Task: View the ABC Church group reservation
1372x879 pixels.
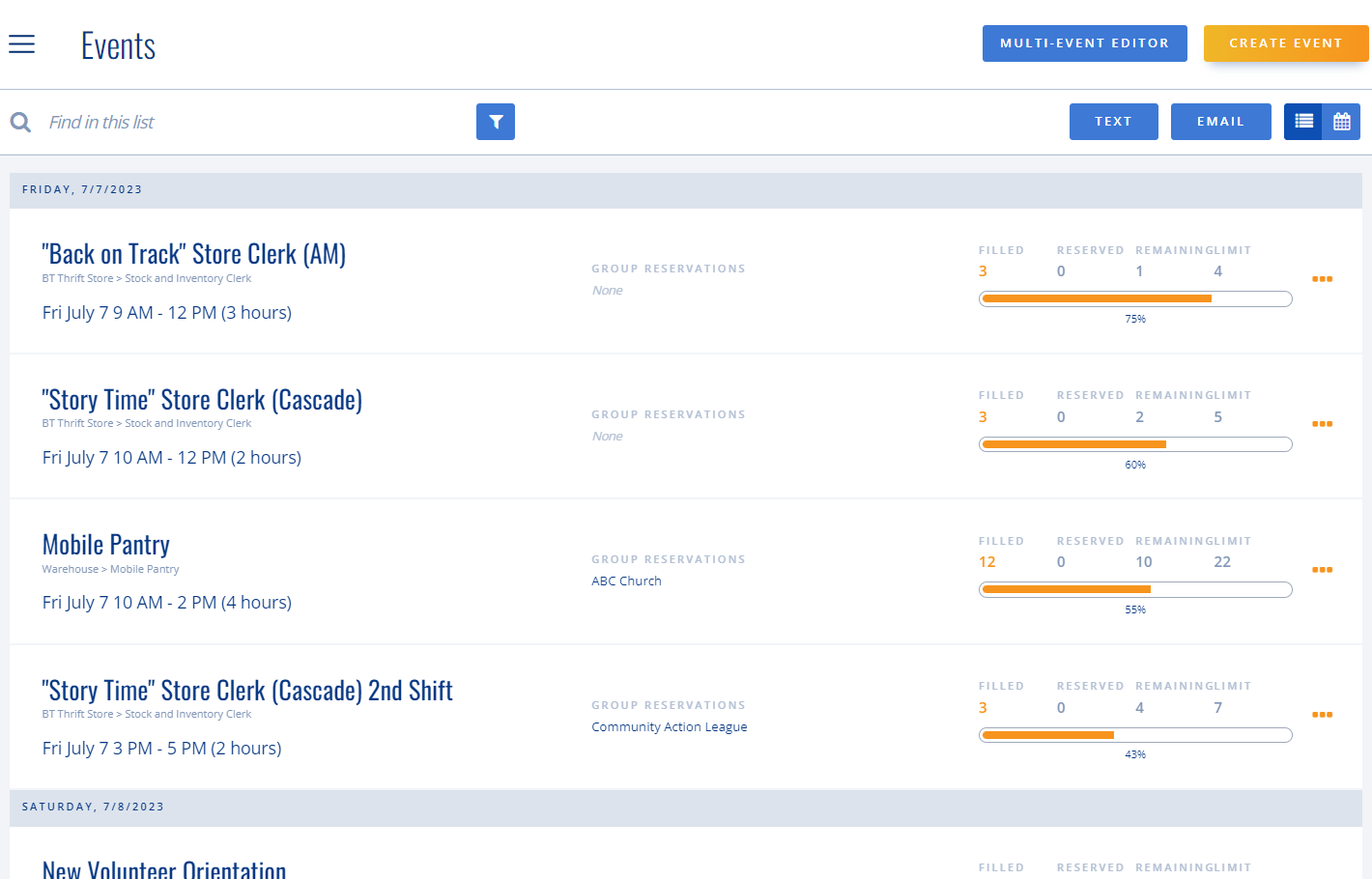Action: 626,581
